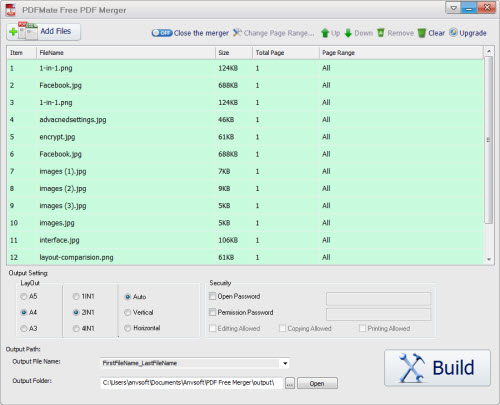Select row 10 images.jpg
This screenshot has height=405, width=500.
pos(245,223)
